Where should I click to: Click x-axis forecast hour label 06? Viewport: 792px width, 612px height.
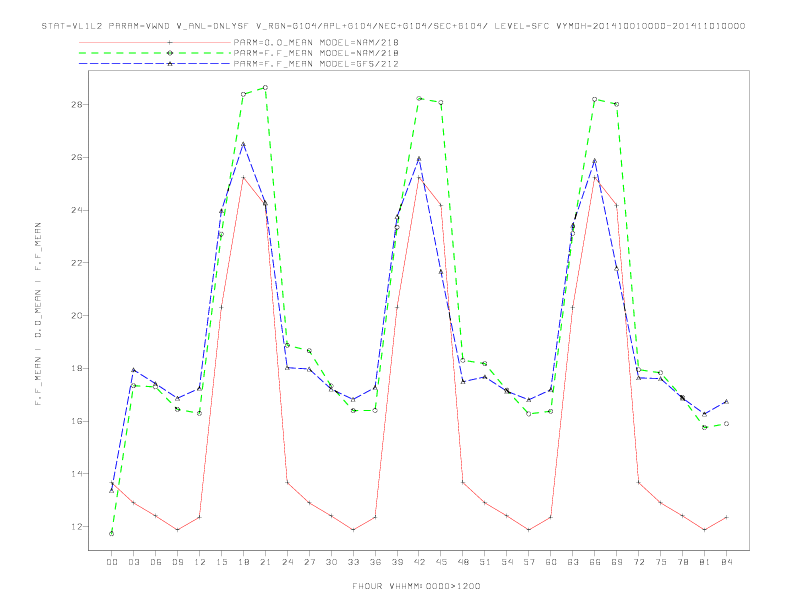click(x=156, y=562)
